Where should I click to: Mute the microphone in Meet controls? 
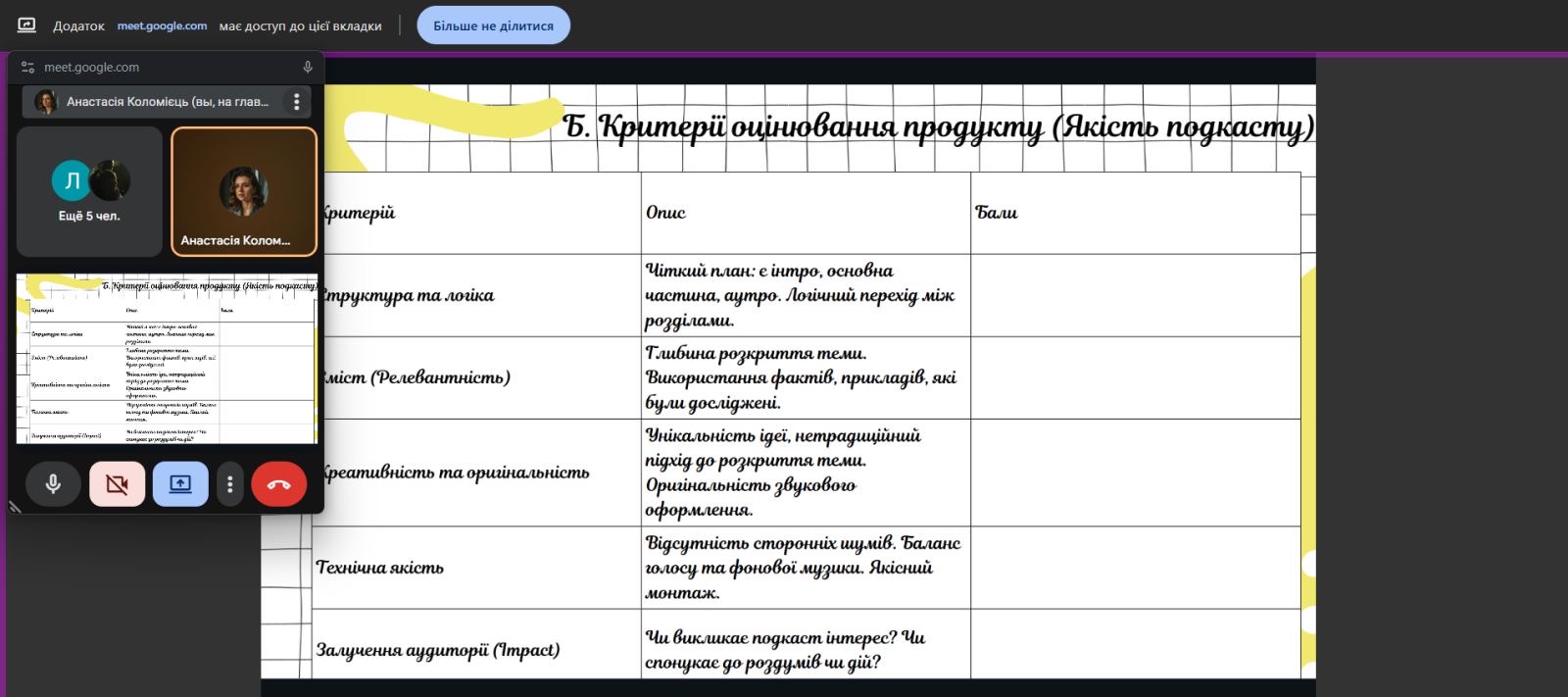point(53,484)
